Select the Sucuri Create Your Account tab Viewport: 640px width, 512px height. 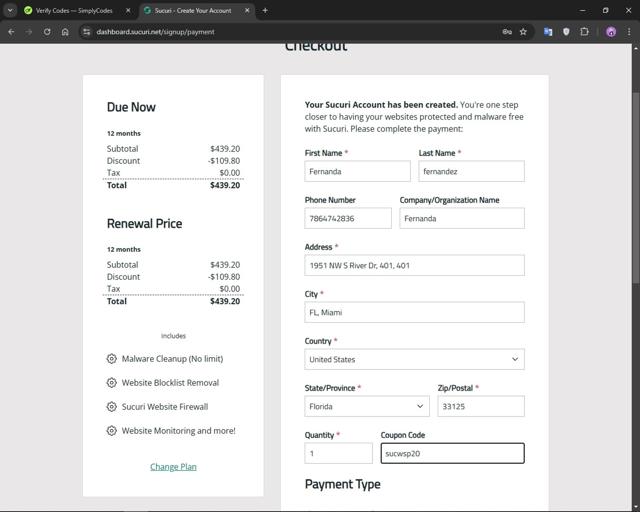193,11
